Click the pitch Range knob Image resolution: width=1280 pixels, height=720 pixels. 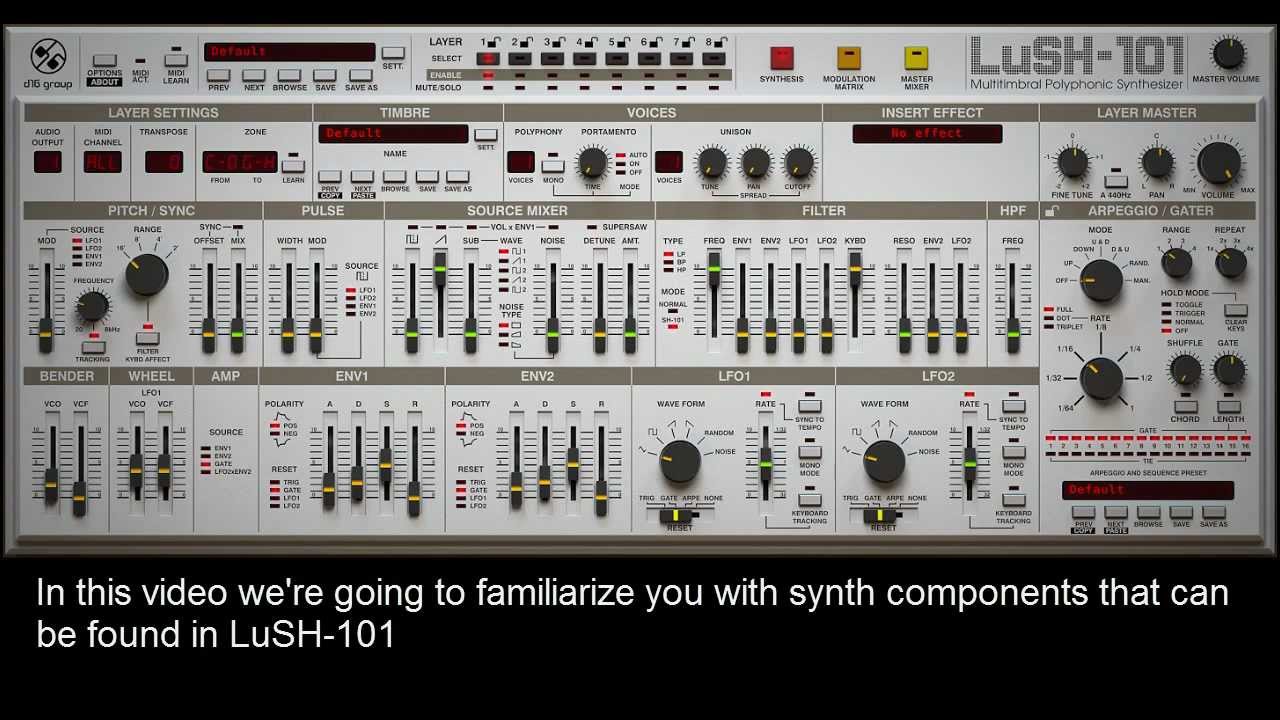pyautogui.click(x=147, y=274)
